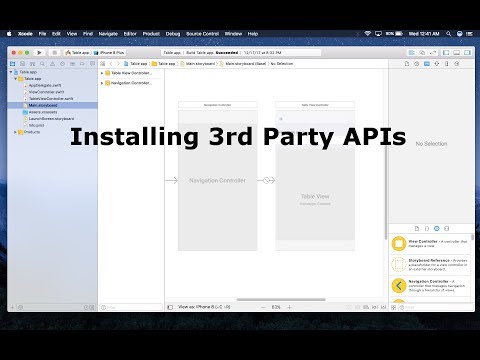Open the Symbol navigator tab
The image size is (480, 360).
pos(32,64)
